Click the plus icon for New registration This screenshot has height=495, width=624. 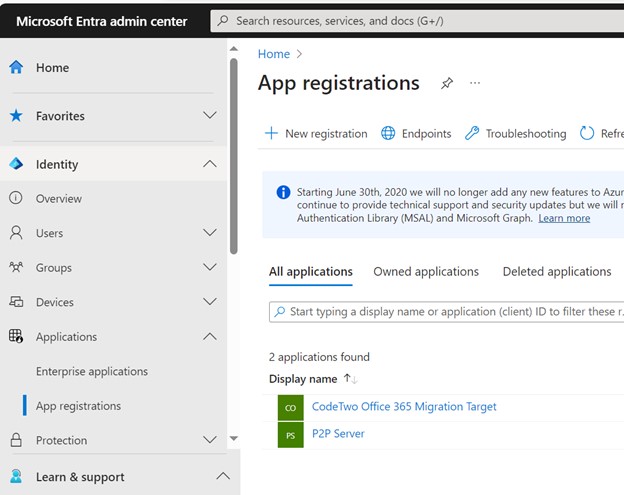click(271, 133)
